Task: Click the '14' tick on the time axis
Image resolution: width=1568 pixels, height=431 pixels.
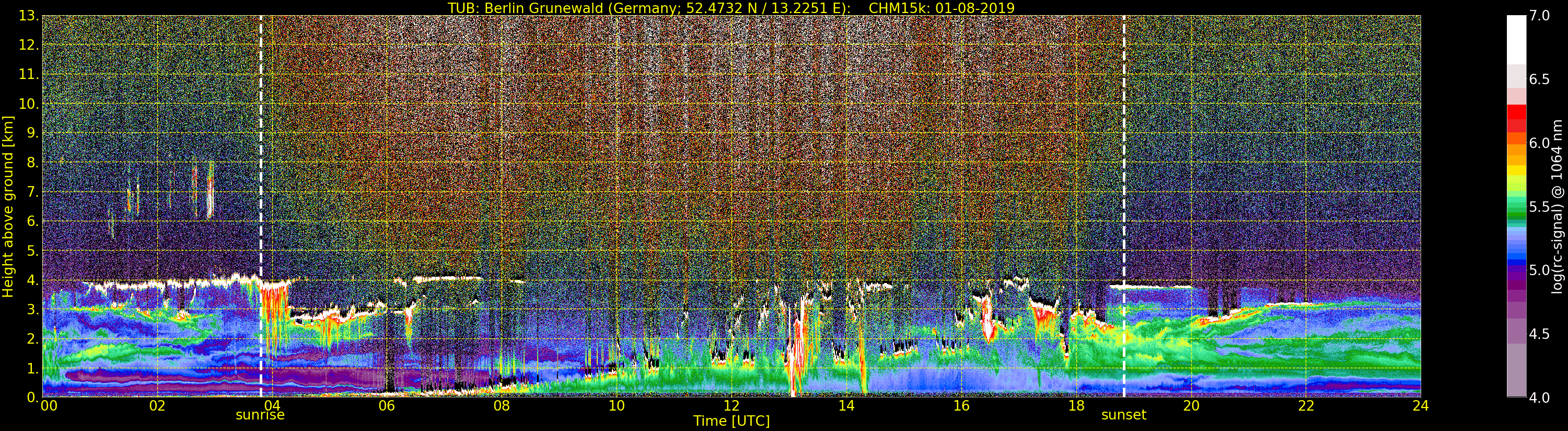Action: pos(846,405)
